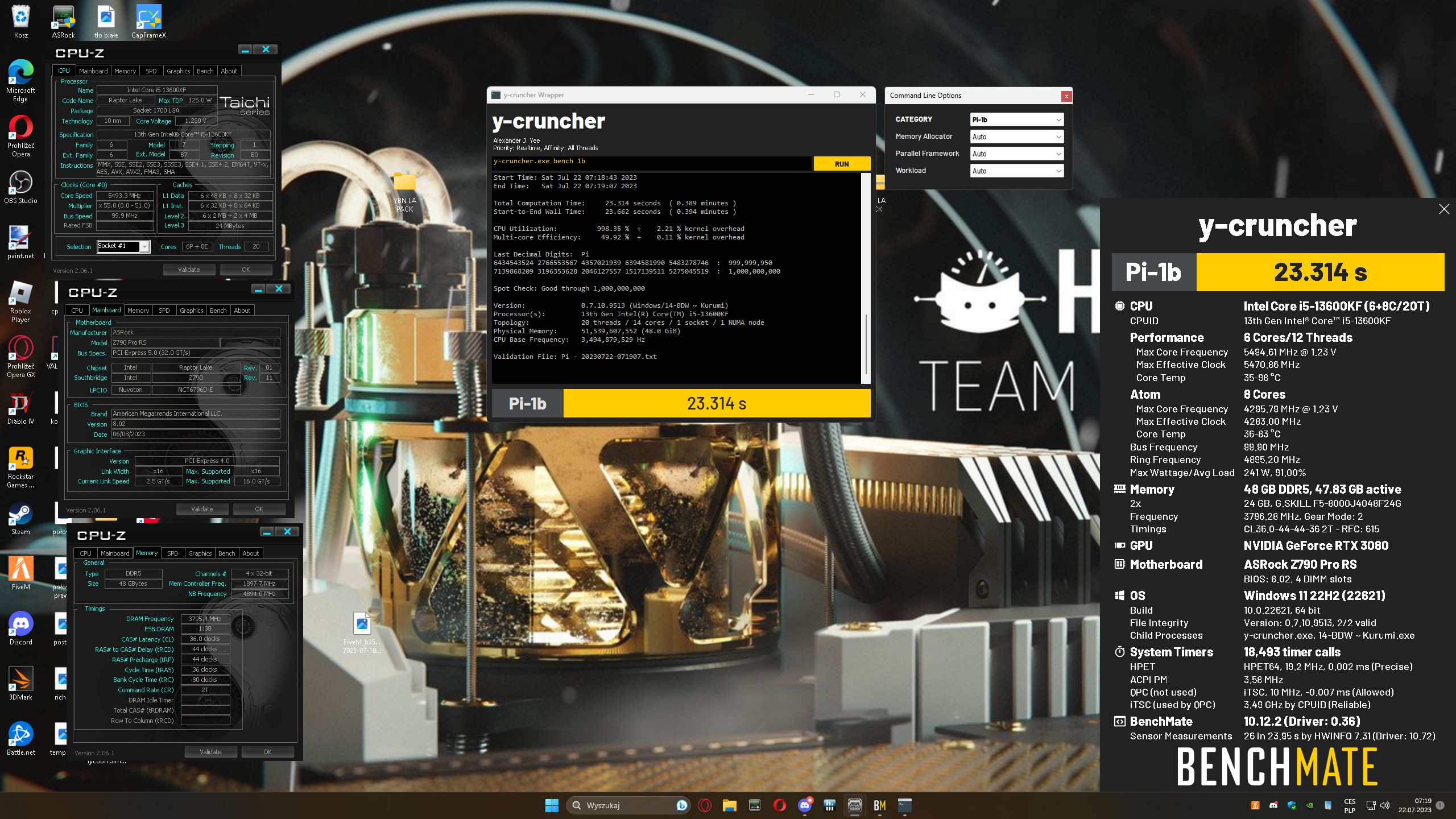Launch Opera browser from the desktop icon
1456x819 pixels.
tap(21, 136)
